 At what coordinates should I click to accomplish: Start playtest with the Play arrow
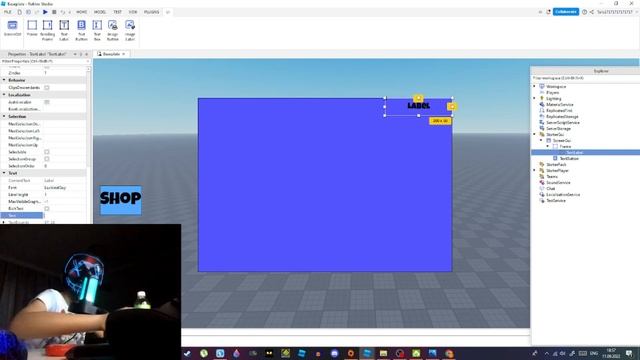point(45,12)
